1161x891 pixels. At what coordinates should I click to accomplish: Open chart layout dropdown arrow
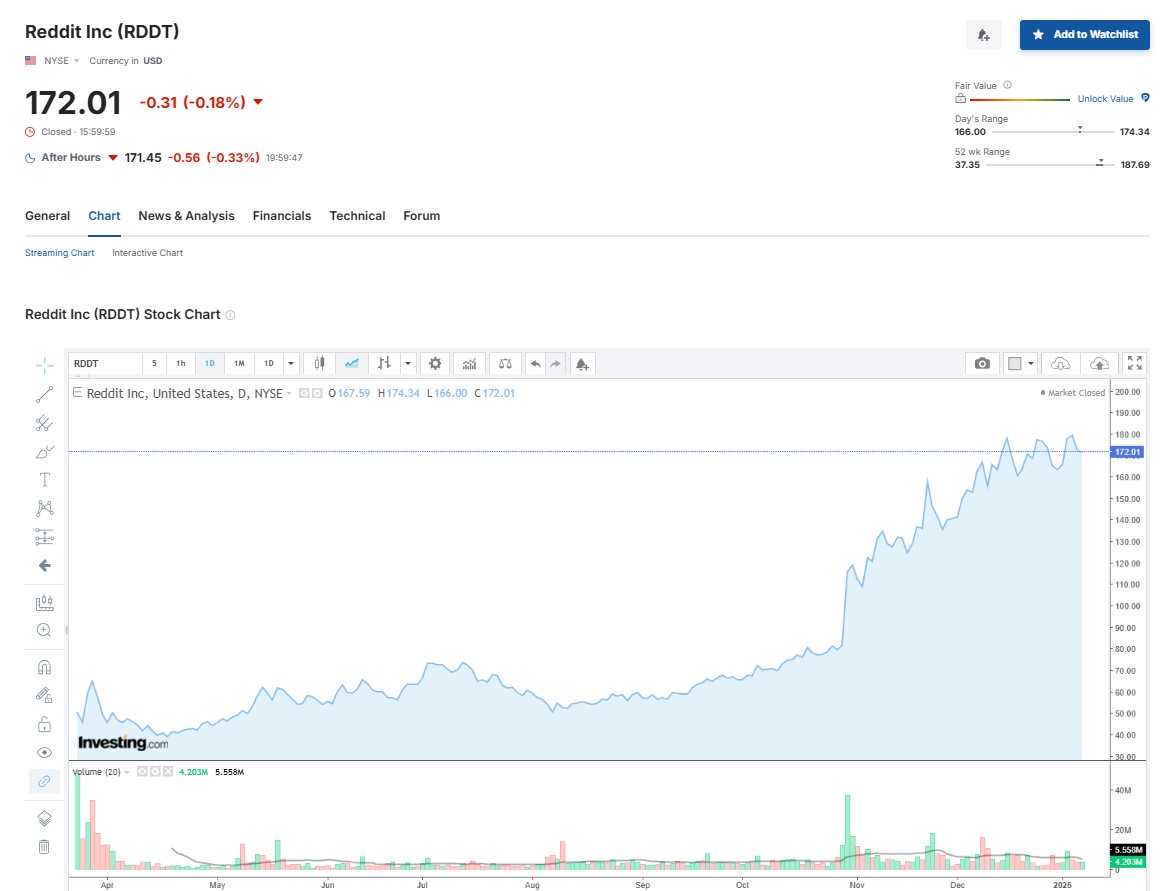[1031, 364]
